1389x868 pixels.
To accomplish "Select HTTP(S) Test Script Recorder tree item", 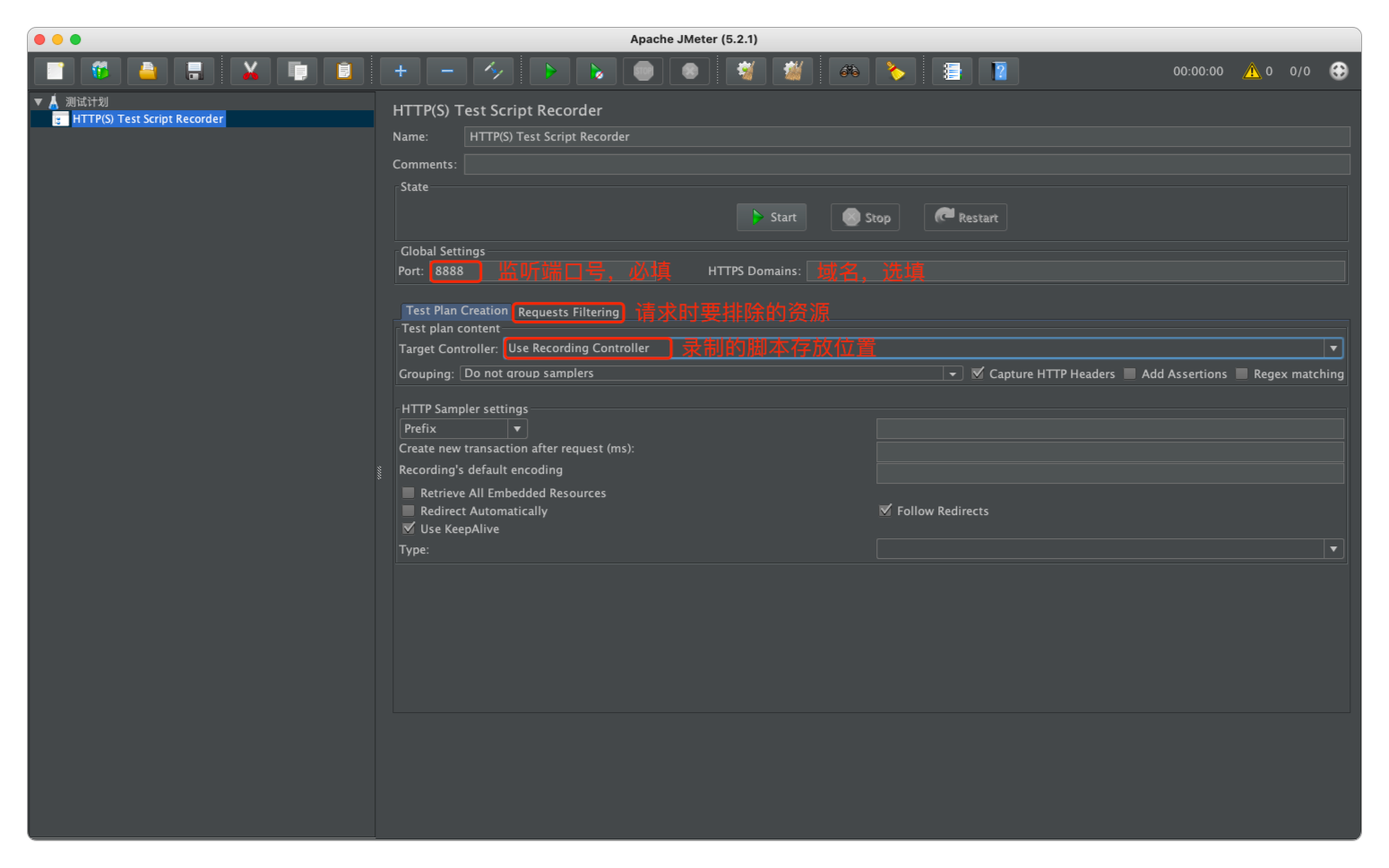I will click(x=148, y=119).
